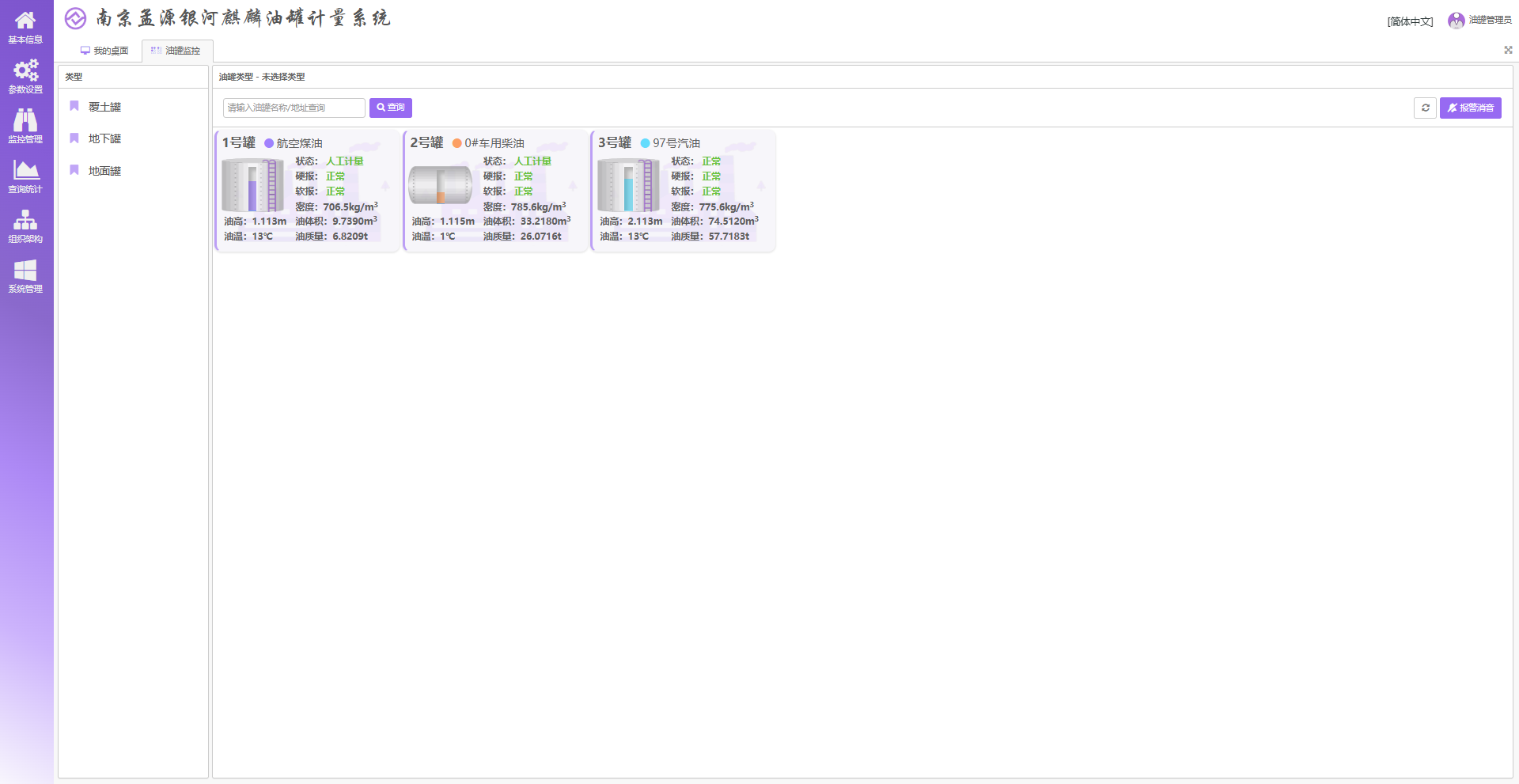The width and height of the screenshot is (1519, 784).
Task: Click the 2号罐 horizontal tank image
Action: click(x=441, y=186)
